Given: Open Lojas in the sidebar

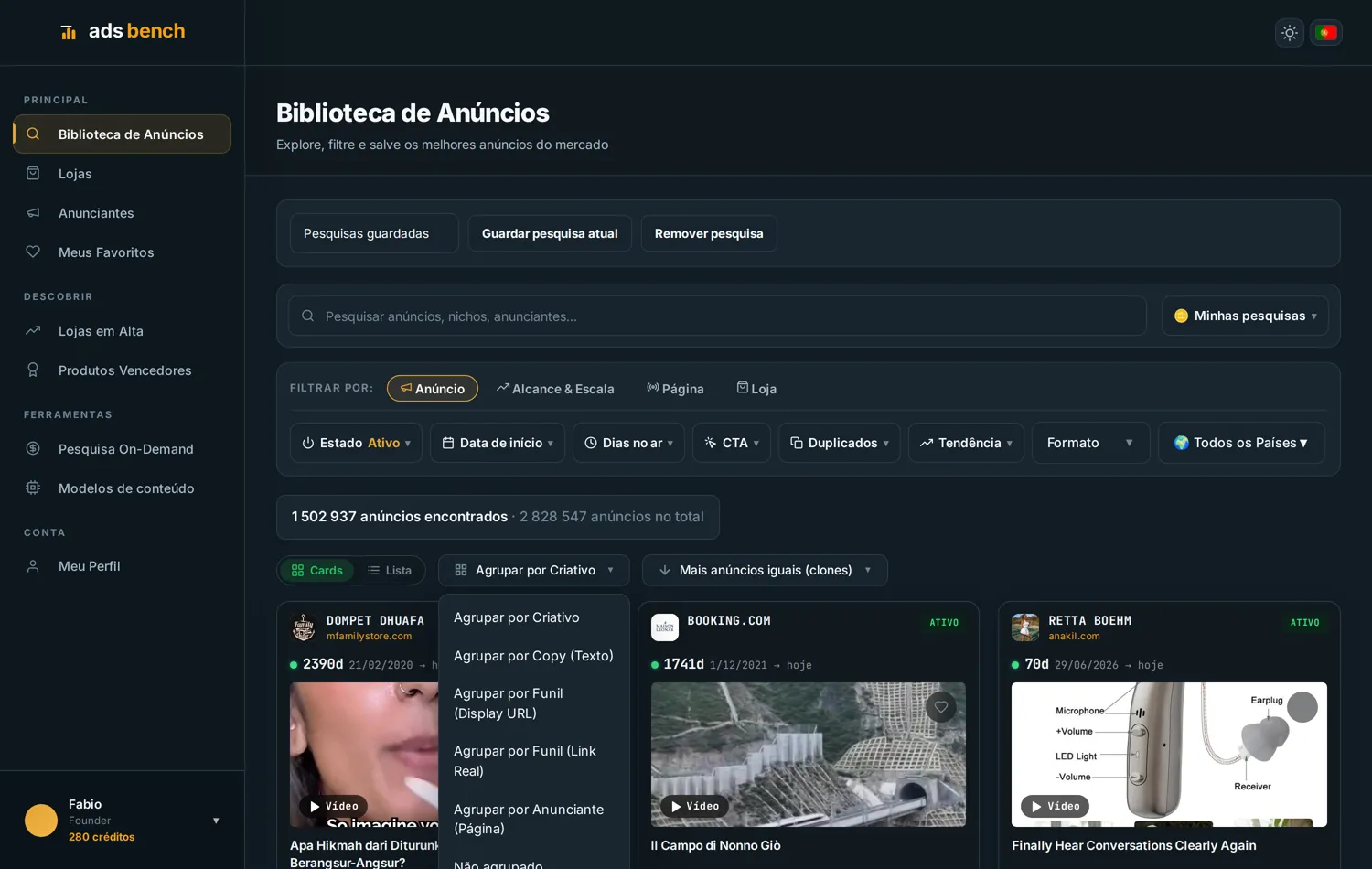Looking at the screenshot, I should tap(122, 174).
